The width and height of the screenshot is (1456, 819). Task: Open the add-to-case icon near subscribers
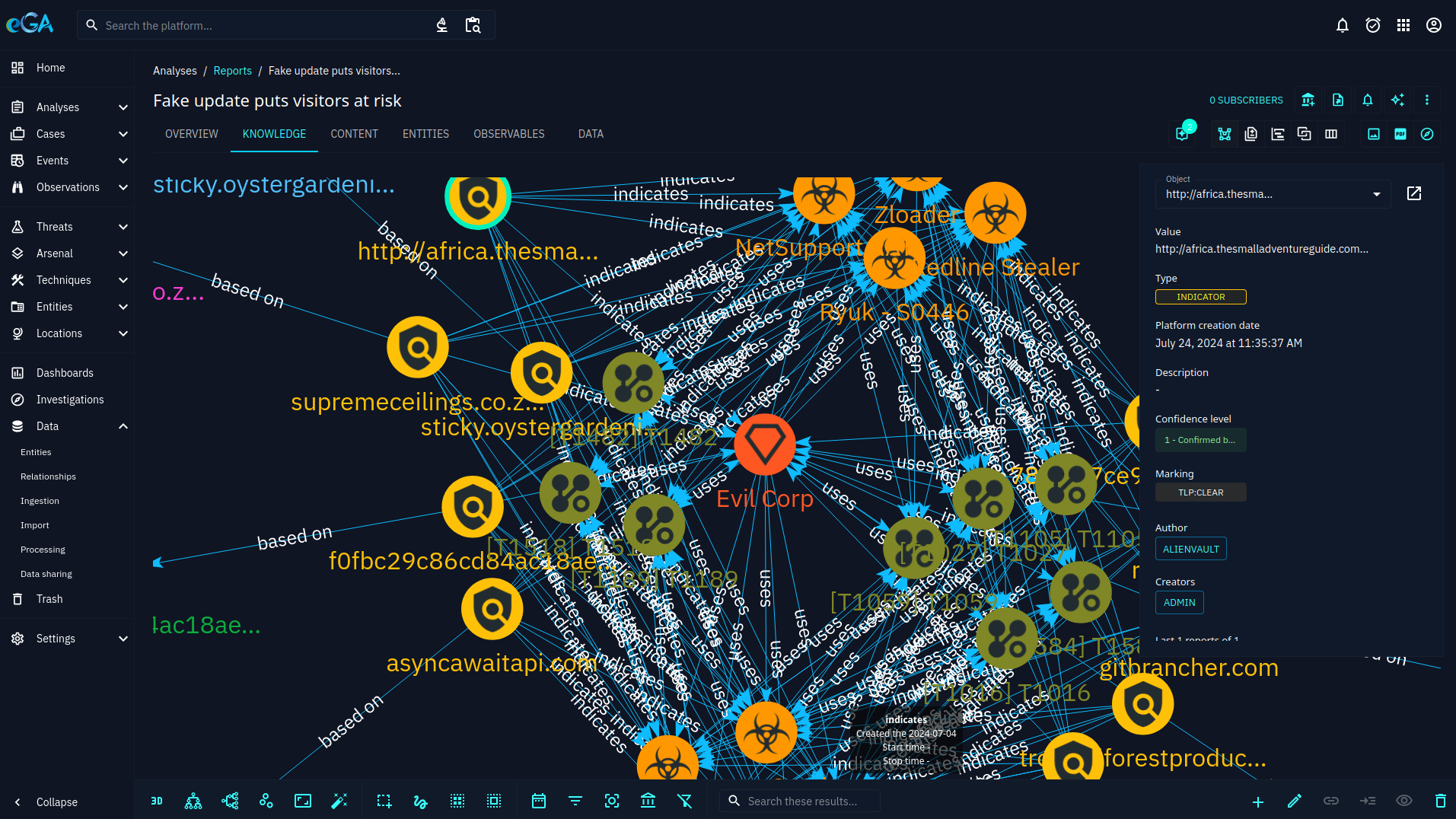1307,100
